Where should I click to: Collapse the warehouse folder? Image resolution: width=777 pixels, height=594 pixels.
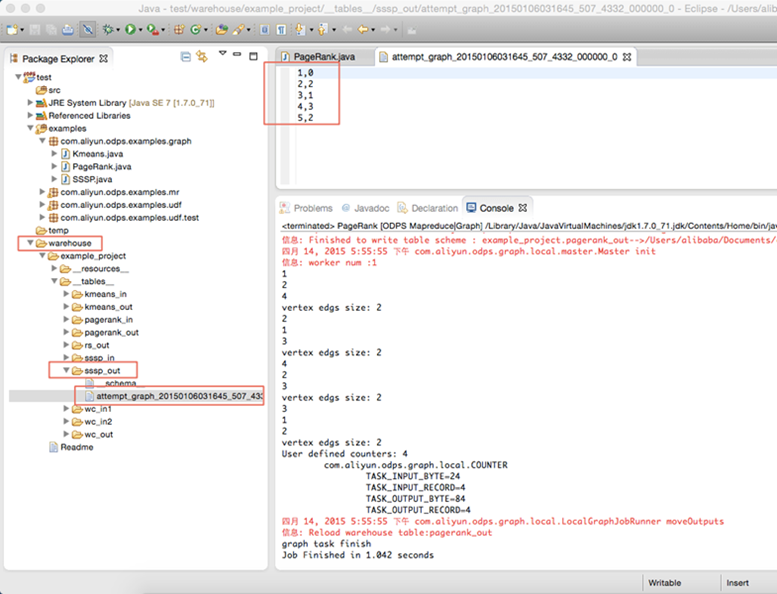coord(30,243)
